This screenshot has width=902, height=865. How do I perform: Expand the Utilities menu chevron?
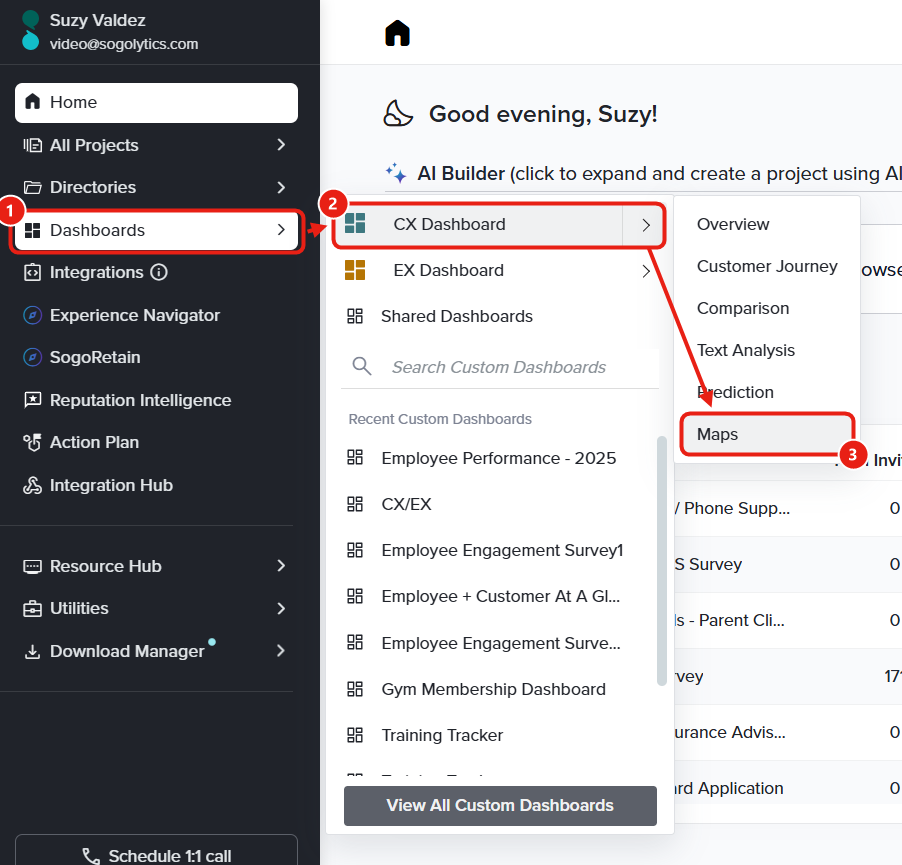(x=281, y=608)
